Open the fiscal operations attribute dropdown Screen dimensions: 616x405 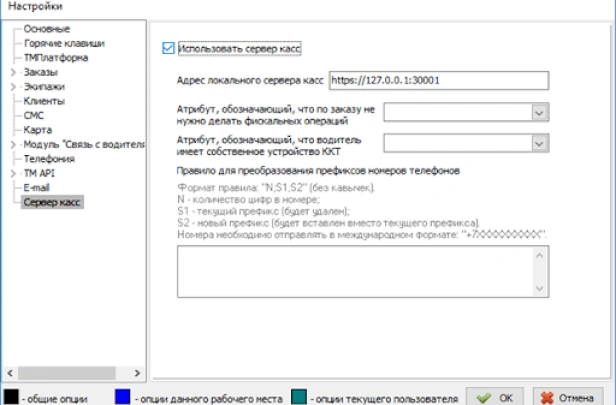(540, 114)
